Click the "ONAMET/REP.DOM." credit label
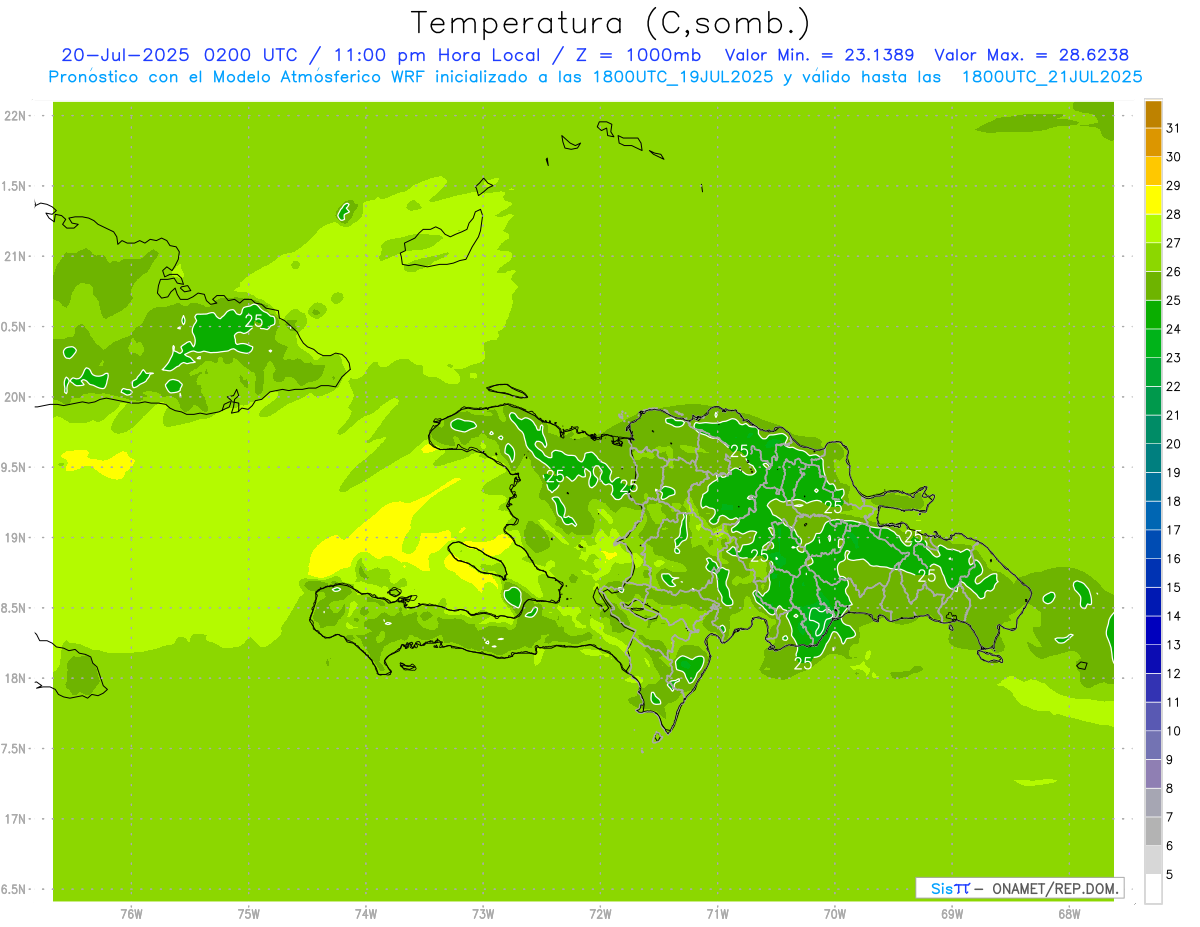The height and width of the screenshot is (927, 1200). coord(1055,888)
